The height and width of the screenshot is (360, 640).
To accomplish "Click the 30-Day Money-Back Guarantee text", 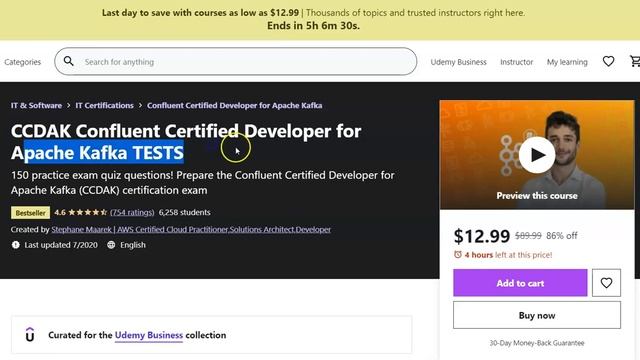I will point(537,343).
